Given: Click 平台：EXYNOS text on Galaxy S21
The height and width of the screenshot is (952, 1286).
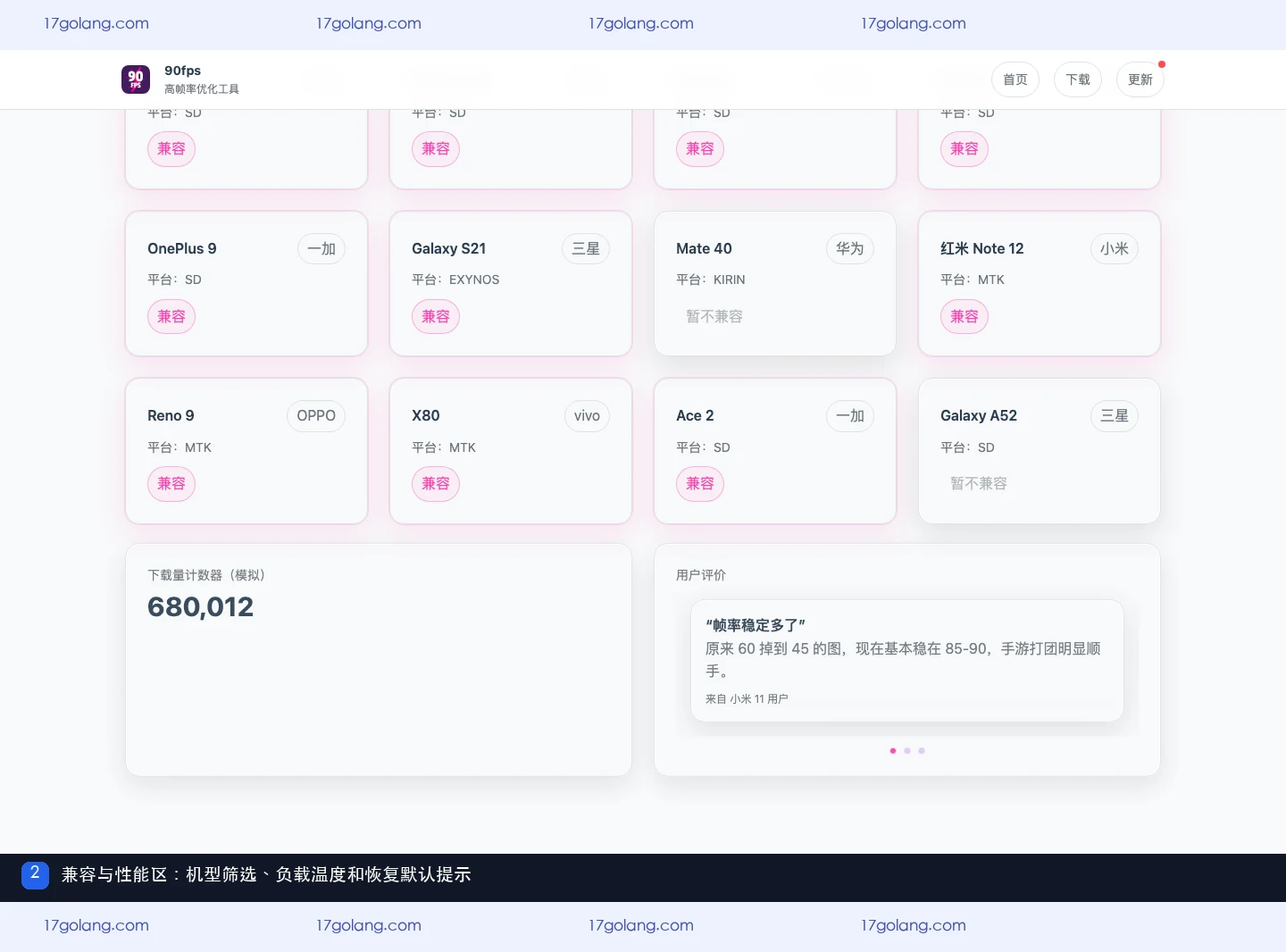Looking at the screenshot, I should coord(455,280).
